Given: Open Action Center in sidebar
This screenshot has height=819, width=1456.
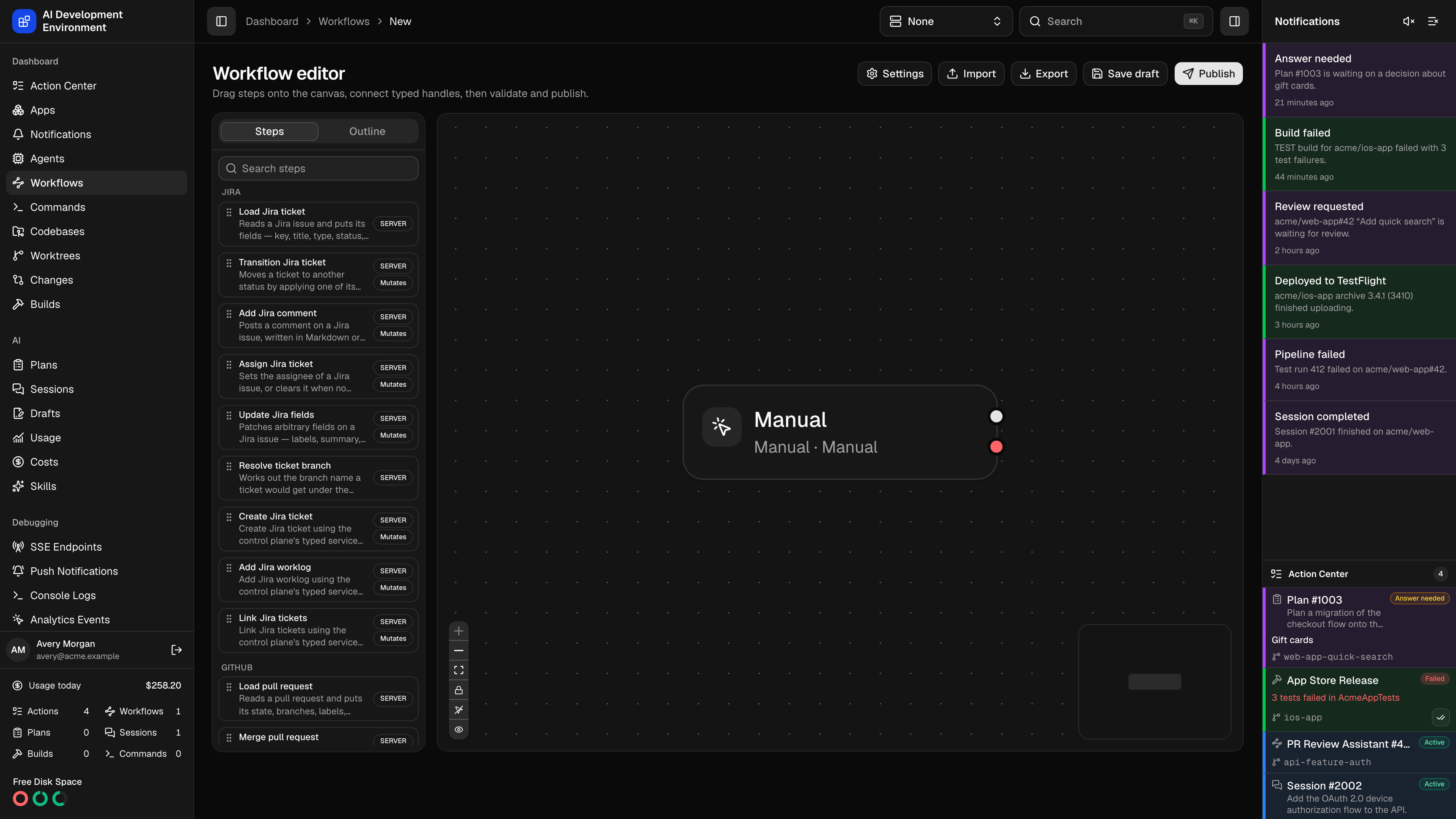Looking at the screenshot, I should pos(97,86).
